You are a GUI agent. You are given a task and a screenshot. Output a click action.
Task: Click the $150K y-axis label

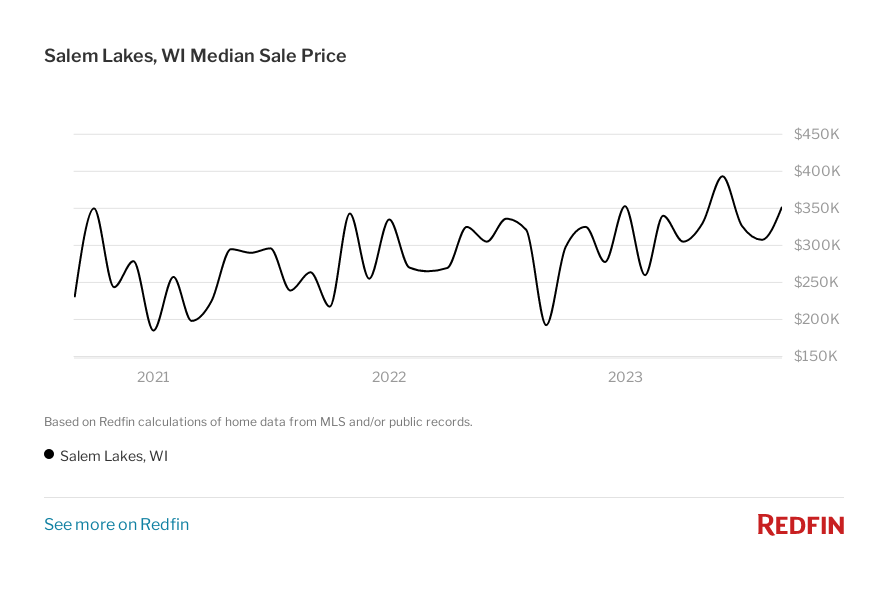click(816, 356)
